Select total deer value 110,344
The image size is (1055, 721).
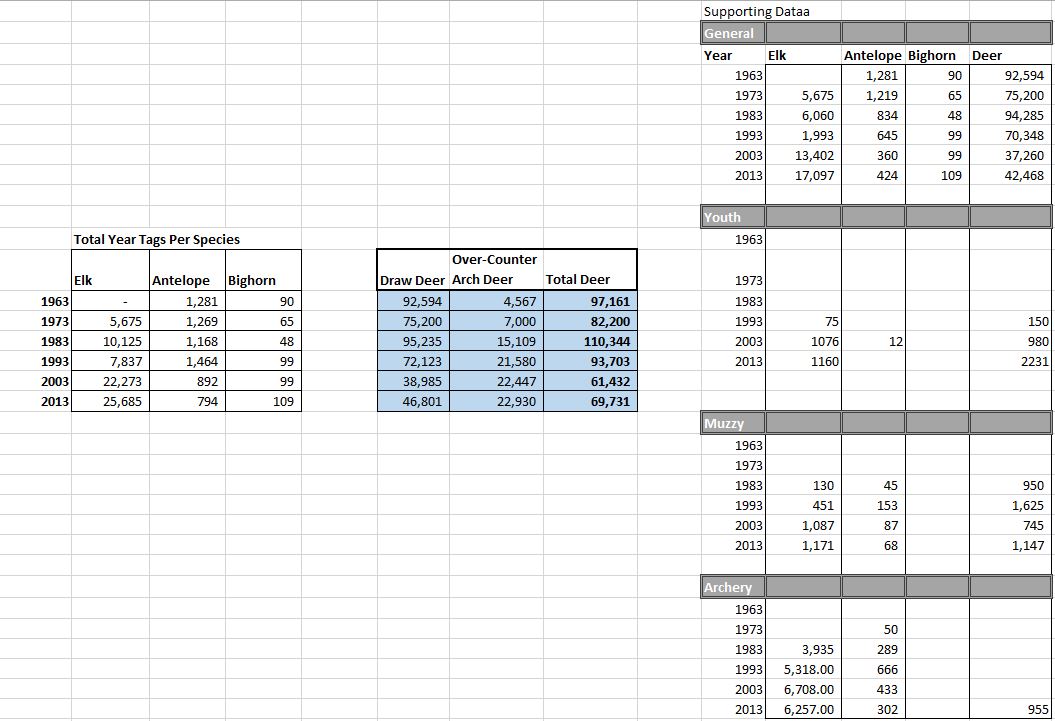[x=589, y=342]
